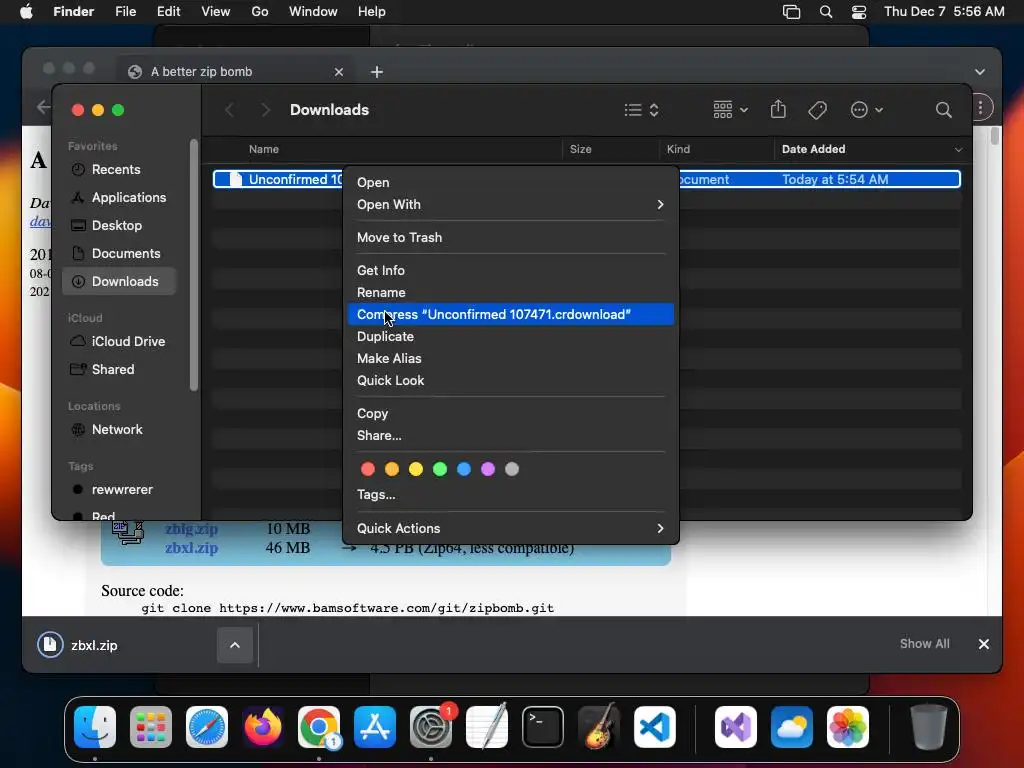Click the Finder toolbar Tags icon
This screenshot has width=1024, height=768.
coord(817,110)
